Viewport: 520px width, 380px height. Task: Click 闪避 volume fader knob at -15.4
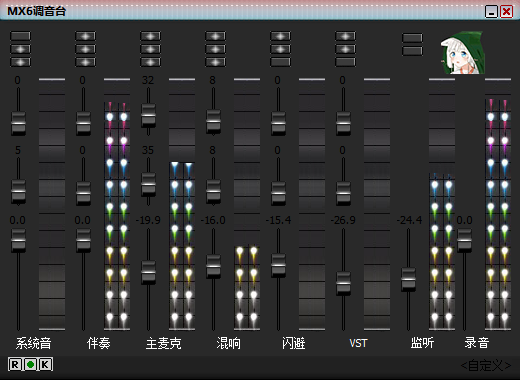click(x=278, y=265)
